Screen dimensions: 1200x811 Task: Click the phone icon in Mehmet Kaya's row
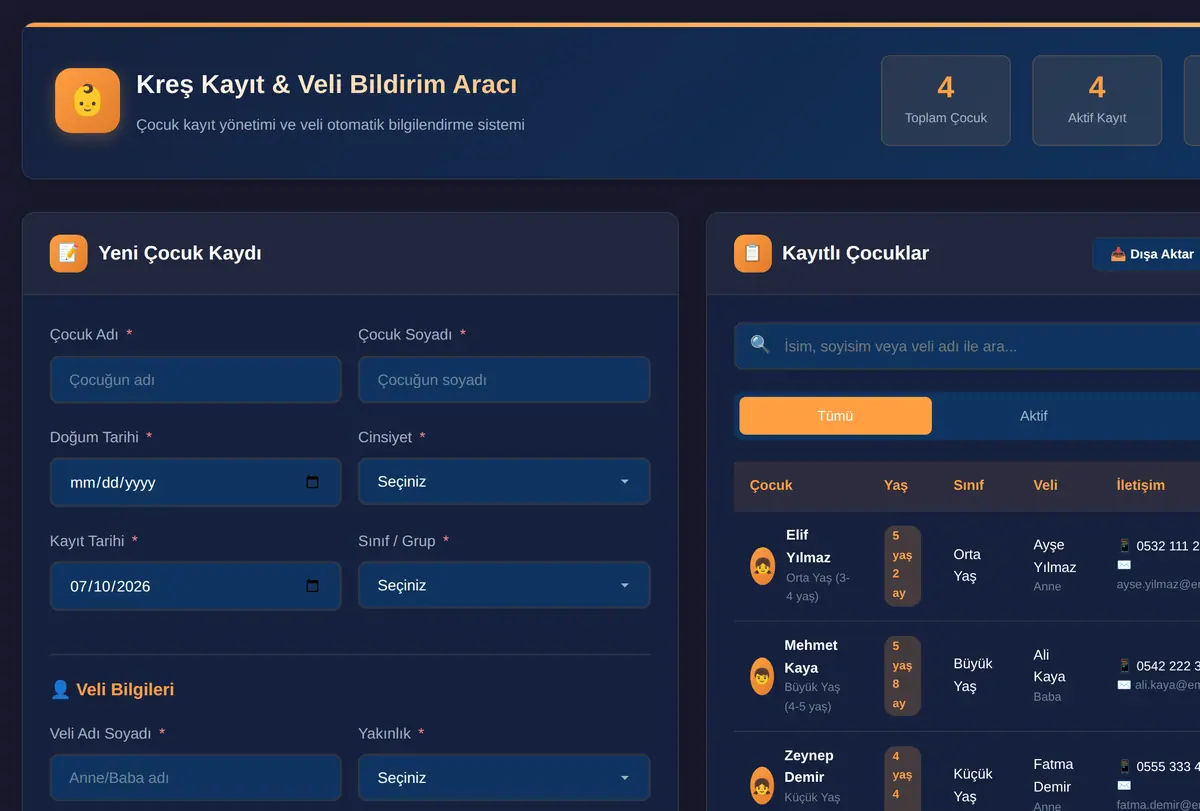(1124, 666)
